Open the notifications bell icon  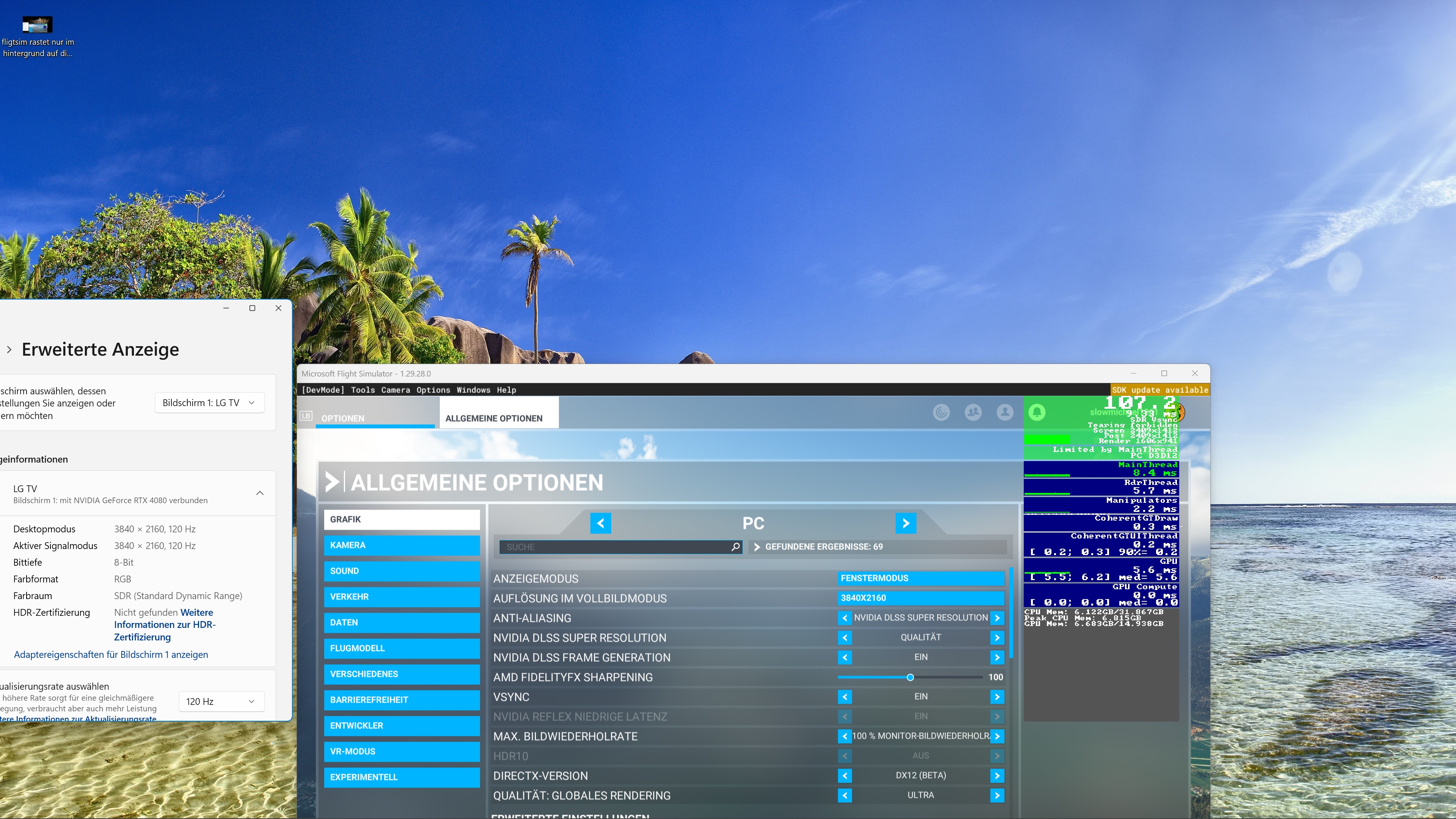coord(1037,412)
